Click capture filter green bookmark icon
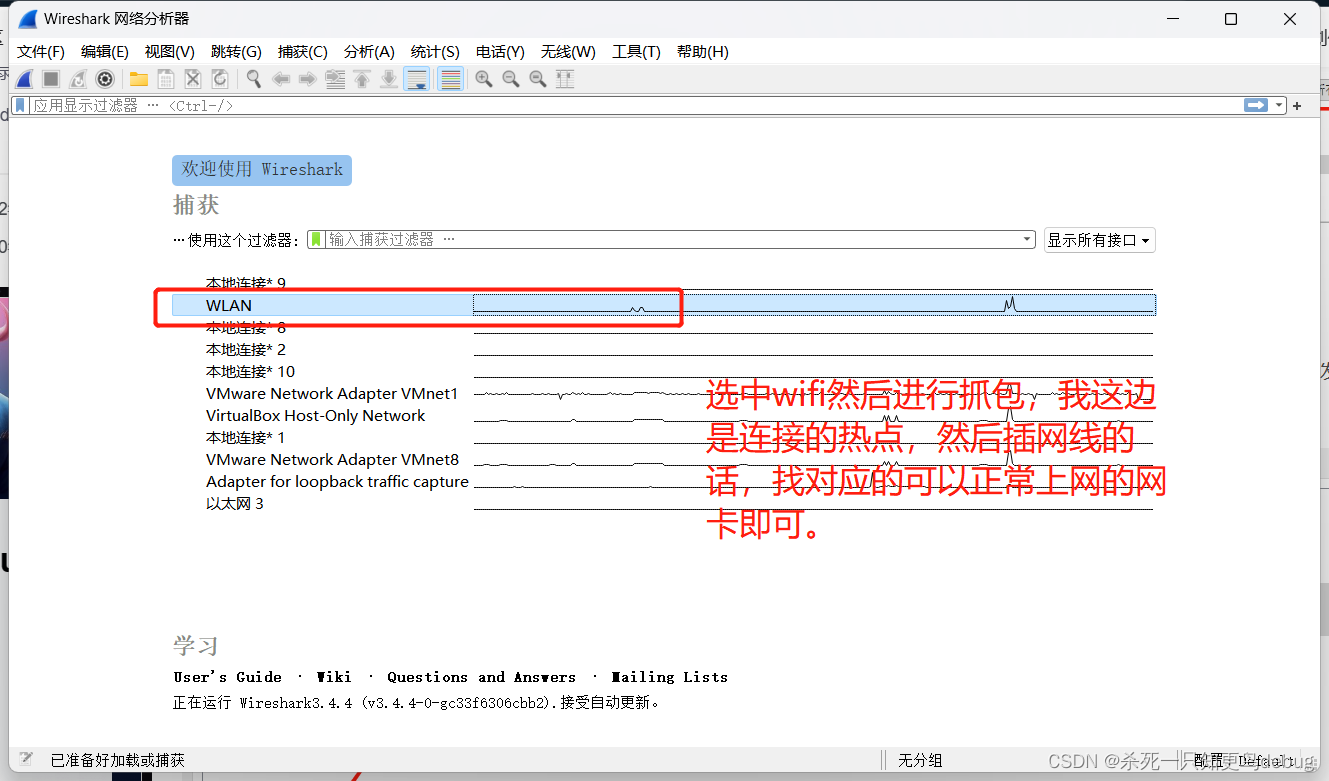Image resolution: width=1329 pixels, height=781 pixels. coord(316,239)
